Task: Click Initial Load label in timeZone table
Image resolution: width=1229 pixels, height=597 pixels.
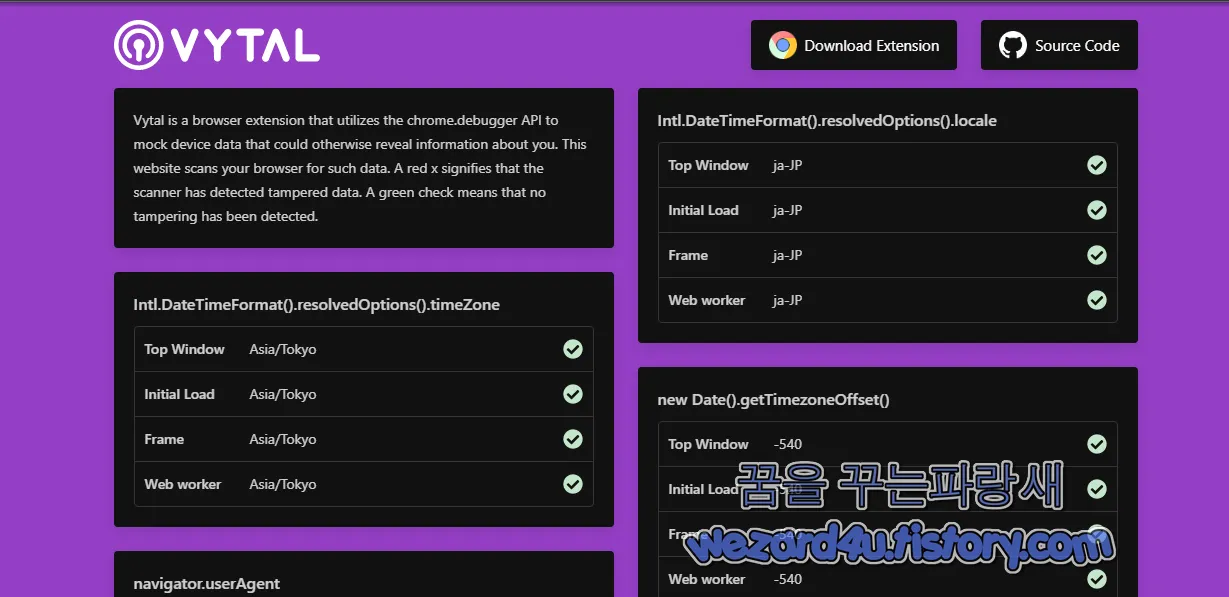Action: tap(179, 394)
